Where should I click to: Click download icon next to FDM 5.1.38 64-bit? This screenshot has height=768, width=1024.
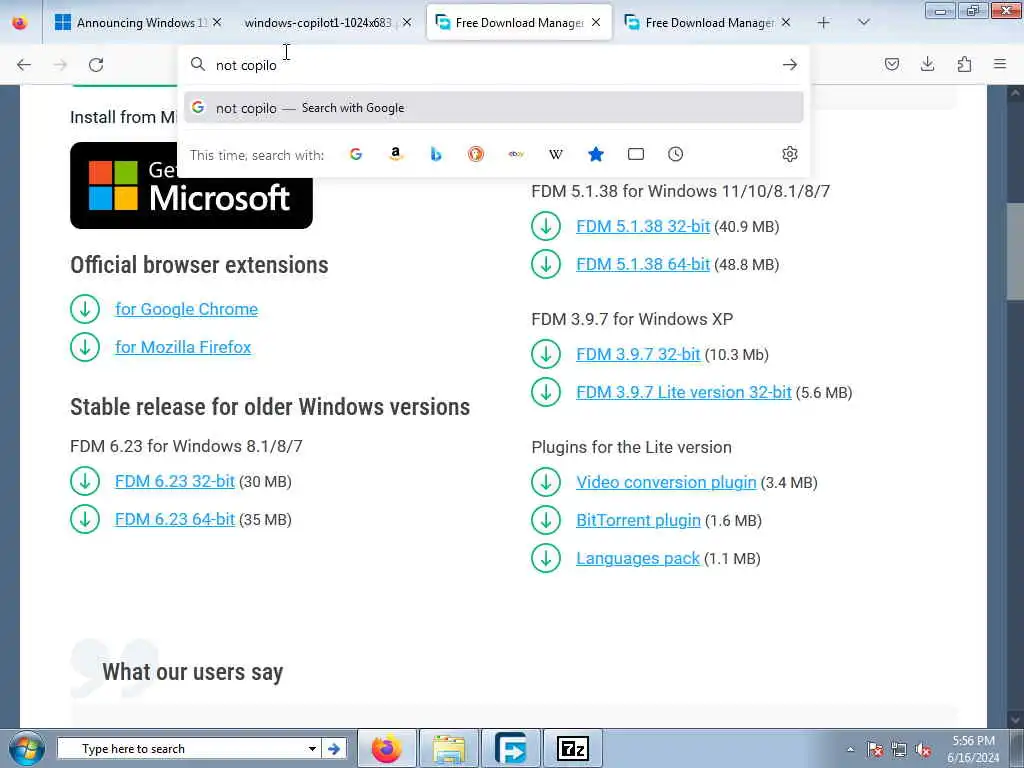tap(546, 264)
